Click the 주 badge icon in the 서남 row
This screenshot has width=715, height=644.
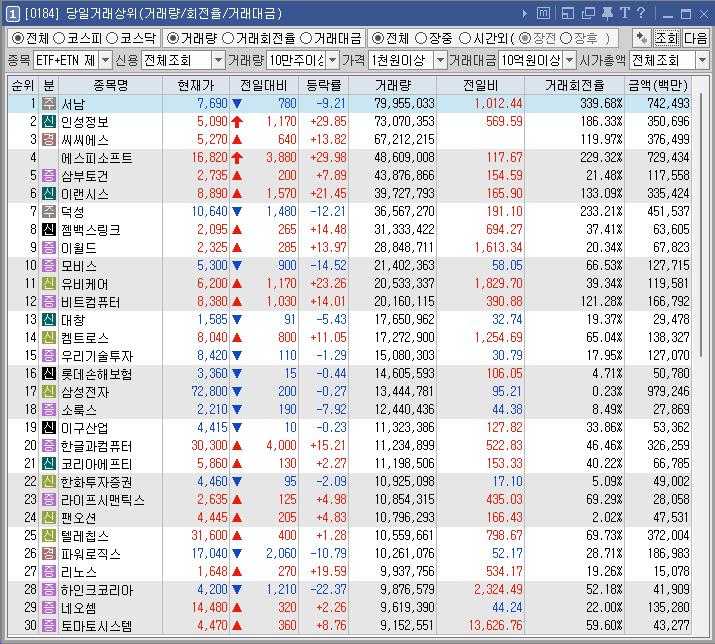[49, 104]
